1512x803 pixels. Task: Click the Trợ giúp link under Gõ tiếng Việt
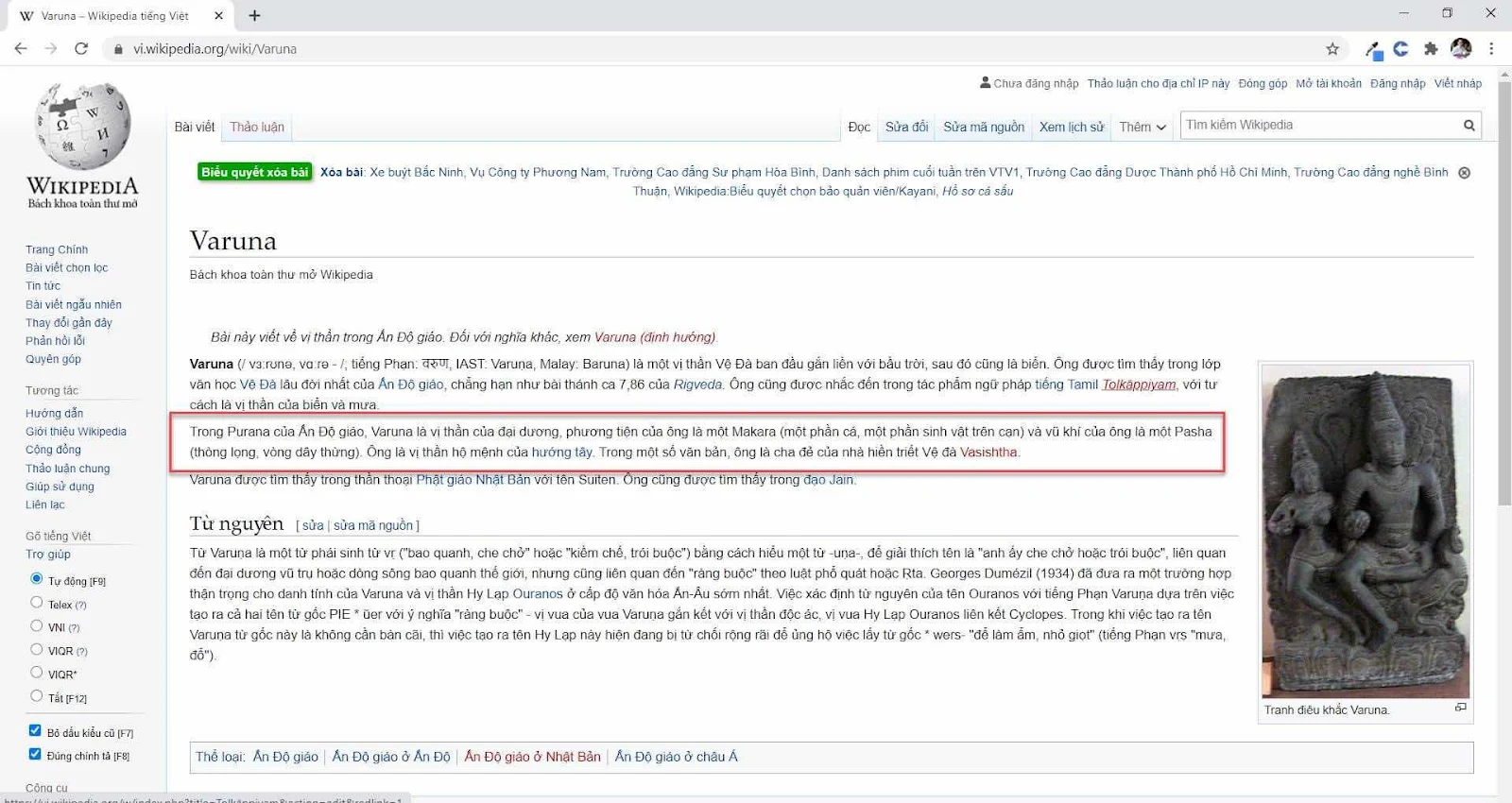[48, 555]
